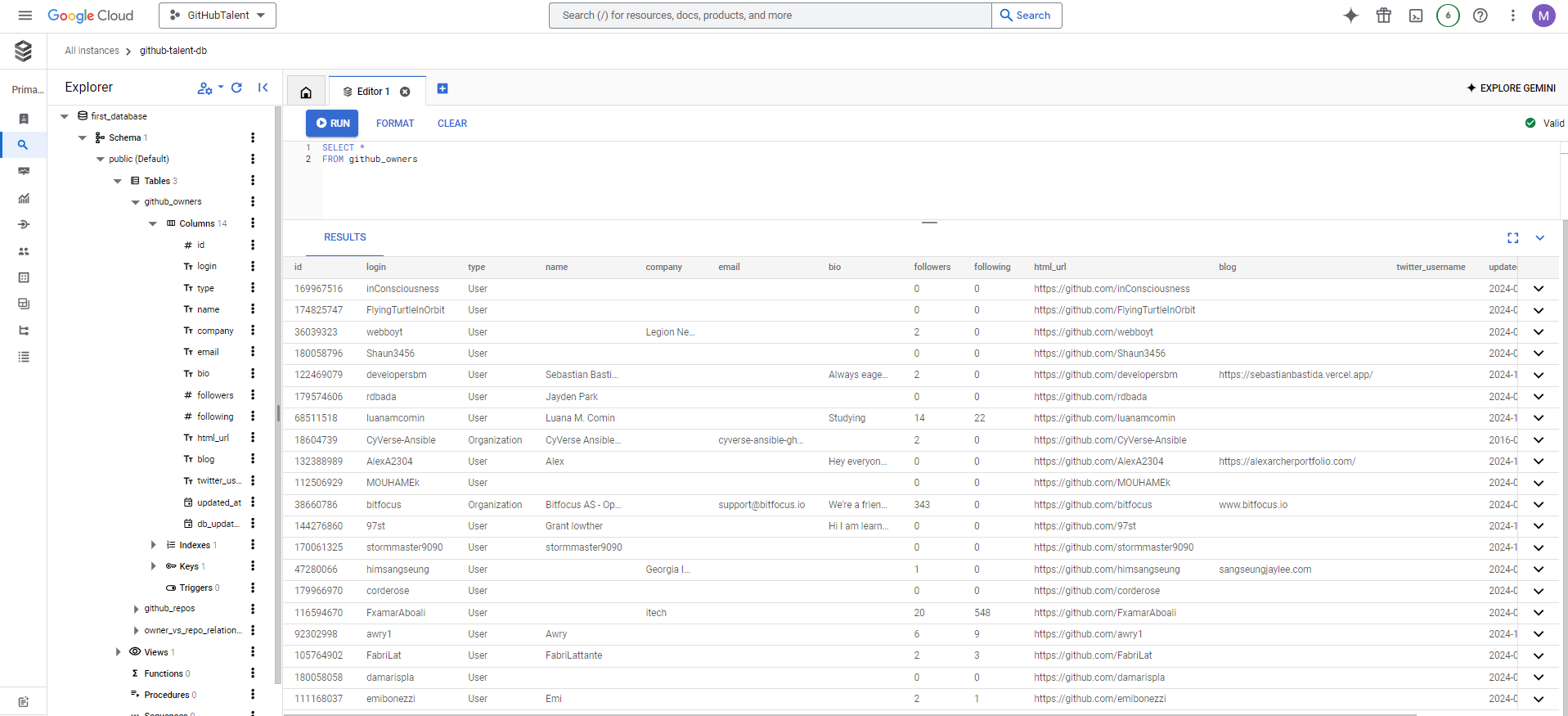Select the RESULTS tab

345,237
